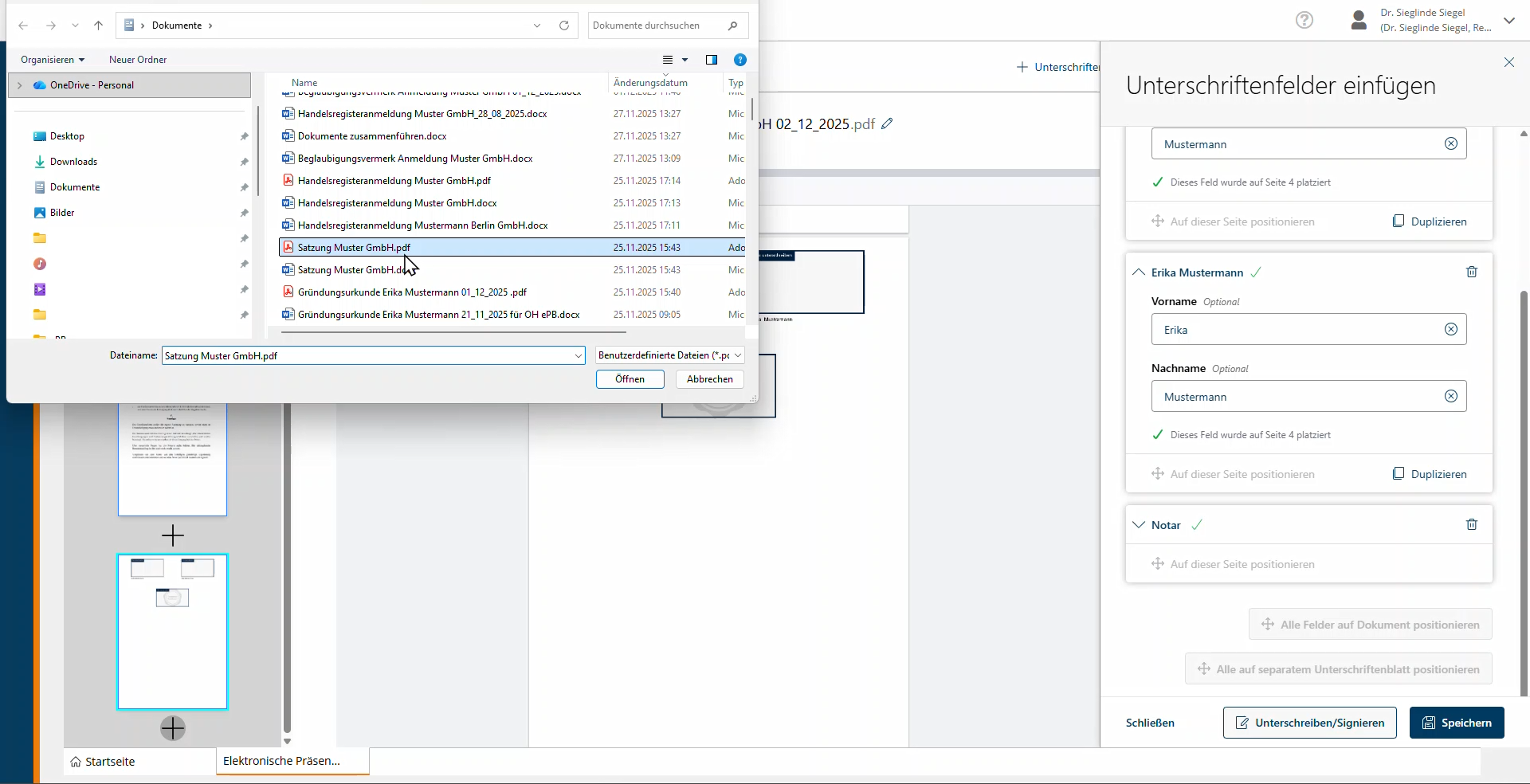
Task: Click Unterschreiben/Signieren button
Action: [x=1309, y=723]
